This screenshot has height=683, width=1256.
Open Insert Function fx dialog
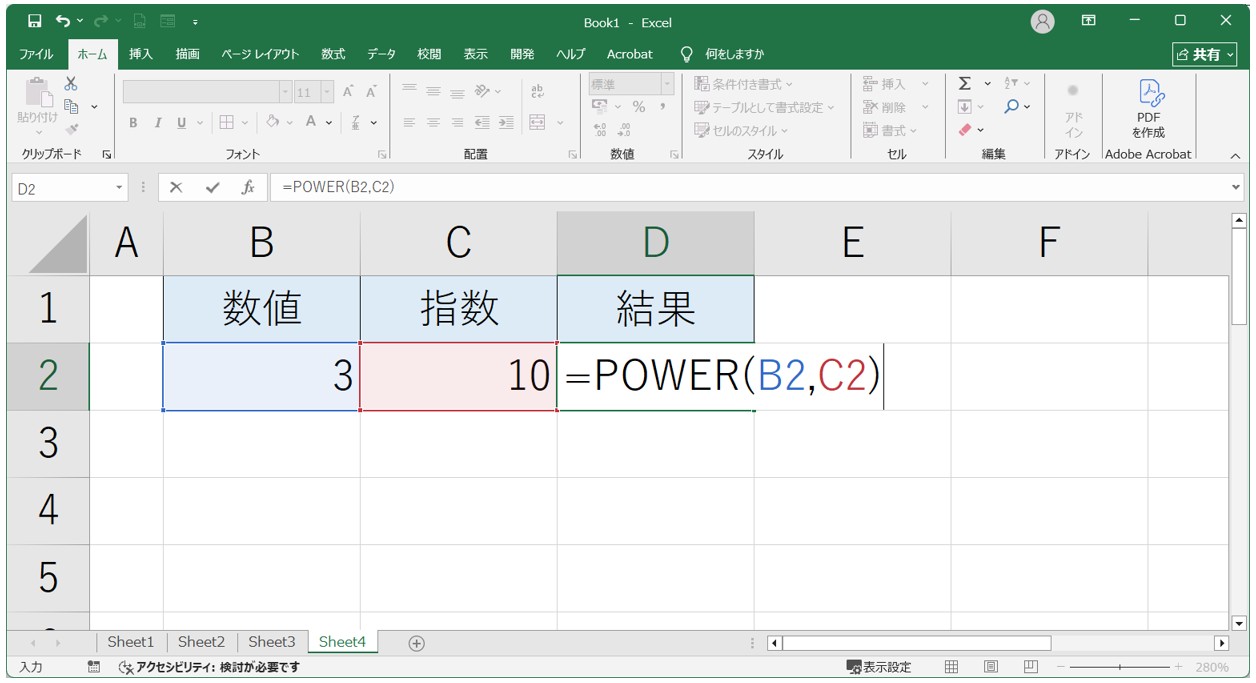[x=248, y=188]
